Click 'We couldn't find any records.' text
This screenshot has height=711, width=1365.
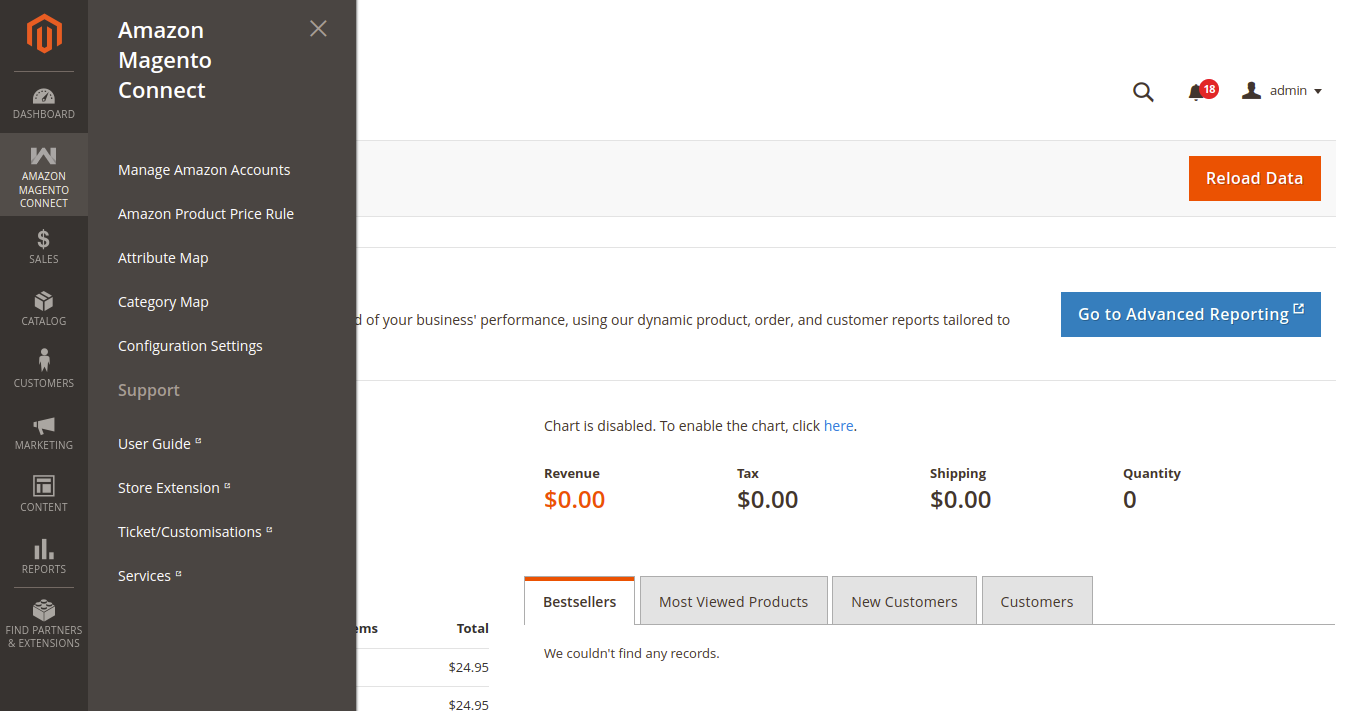631,654
